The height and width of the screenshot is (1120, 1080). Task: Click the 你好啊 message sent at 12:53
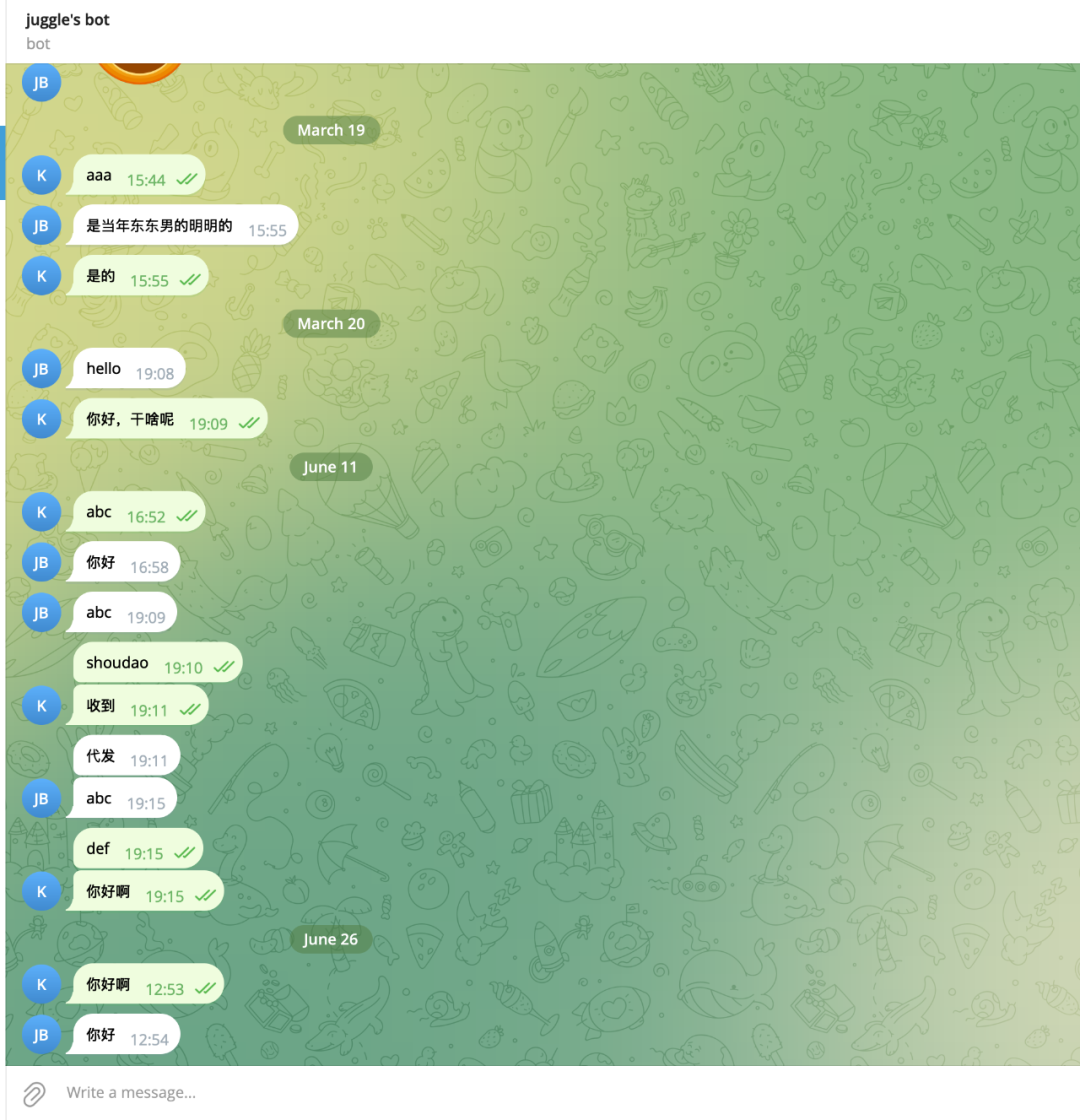[145, 984]
